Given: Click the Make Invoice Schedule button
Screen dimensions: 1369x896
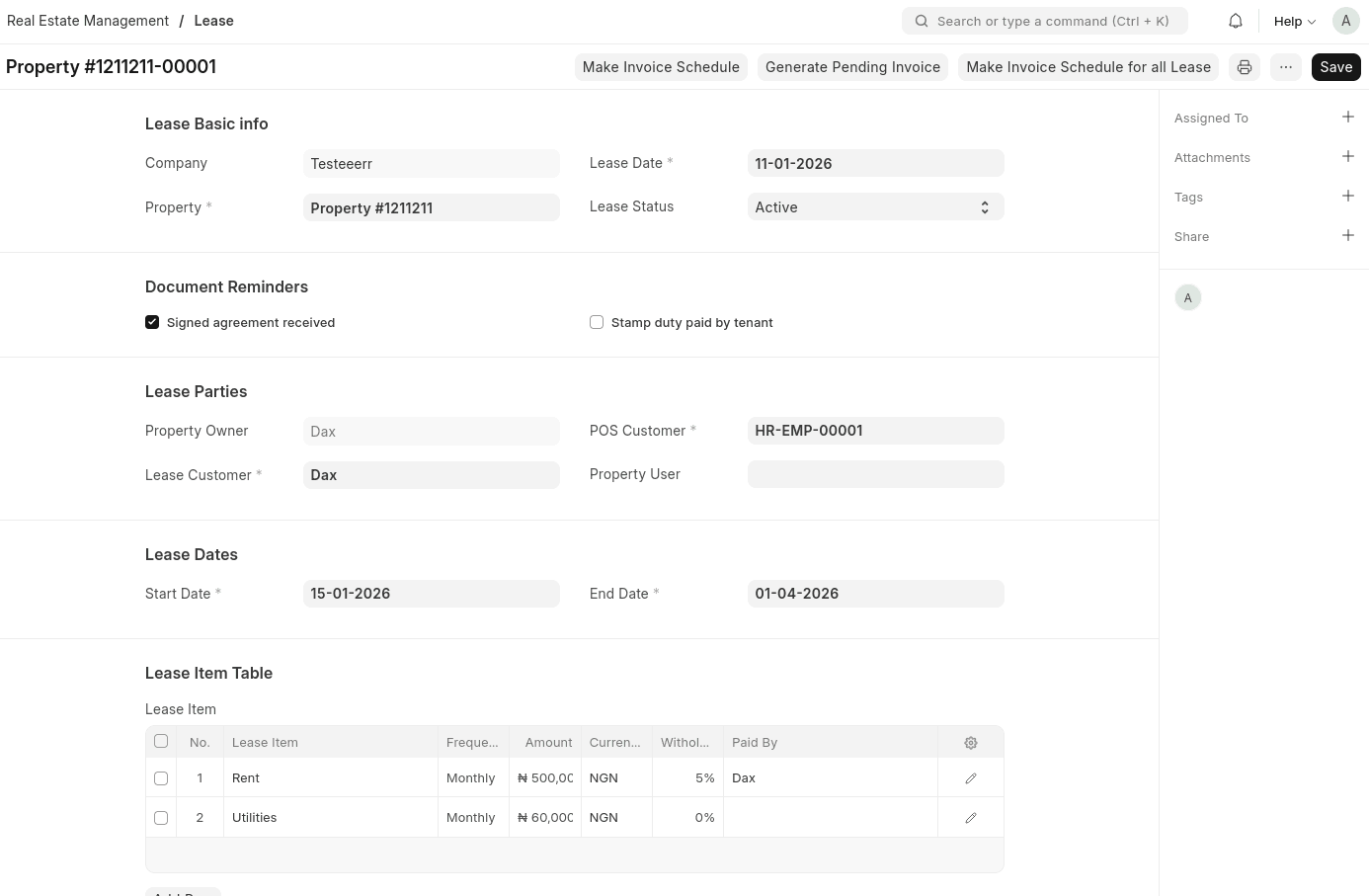Looking at the screenshot, I should point(661,67).
